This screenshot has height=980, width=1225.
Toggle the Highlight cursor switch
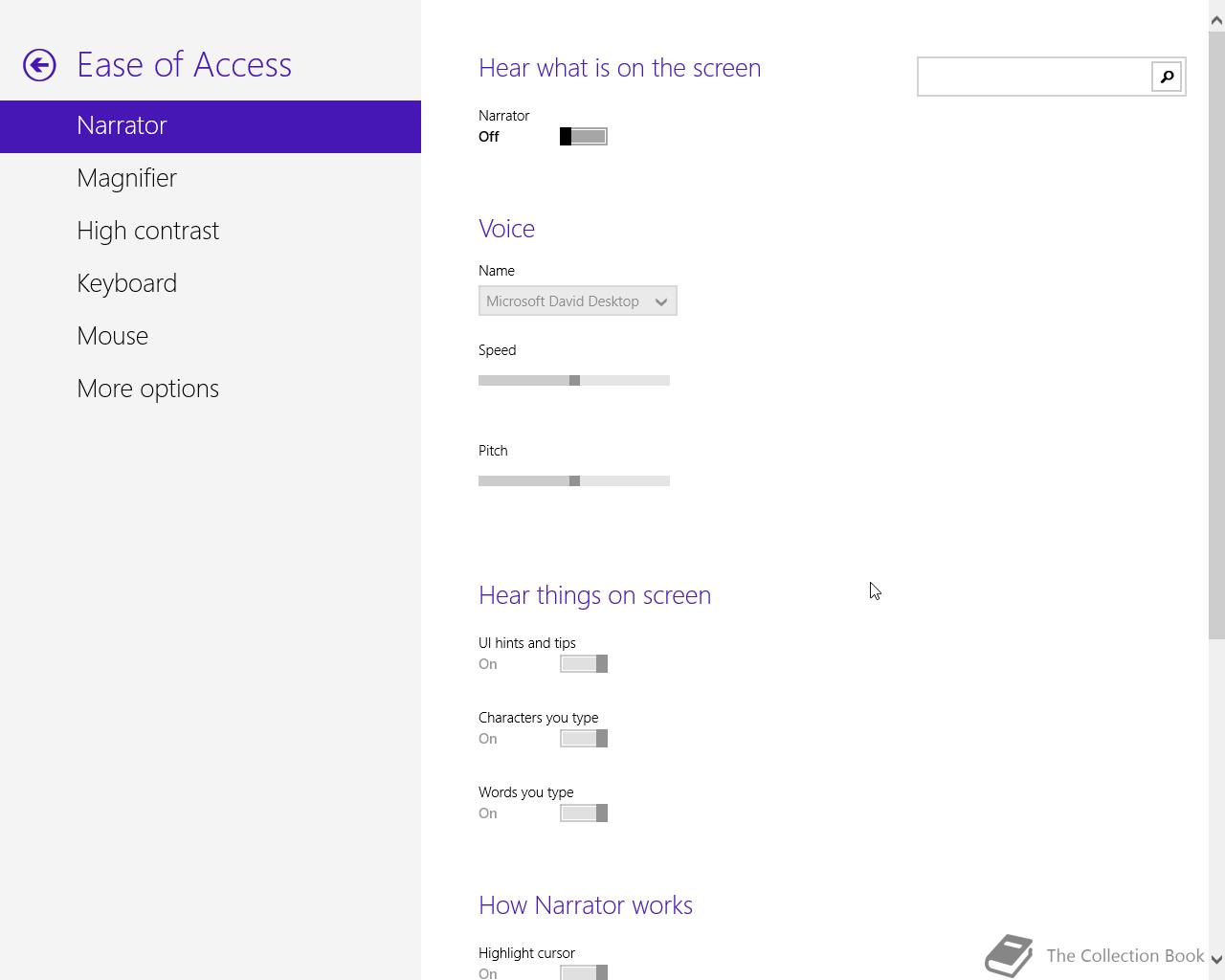[x=583, y=972]
